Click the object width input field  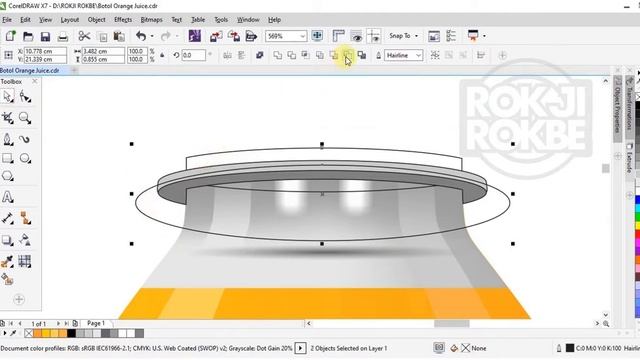pyautogui.click(x=103, y=51)
